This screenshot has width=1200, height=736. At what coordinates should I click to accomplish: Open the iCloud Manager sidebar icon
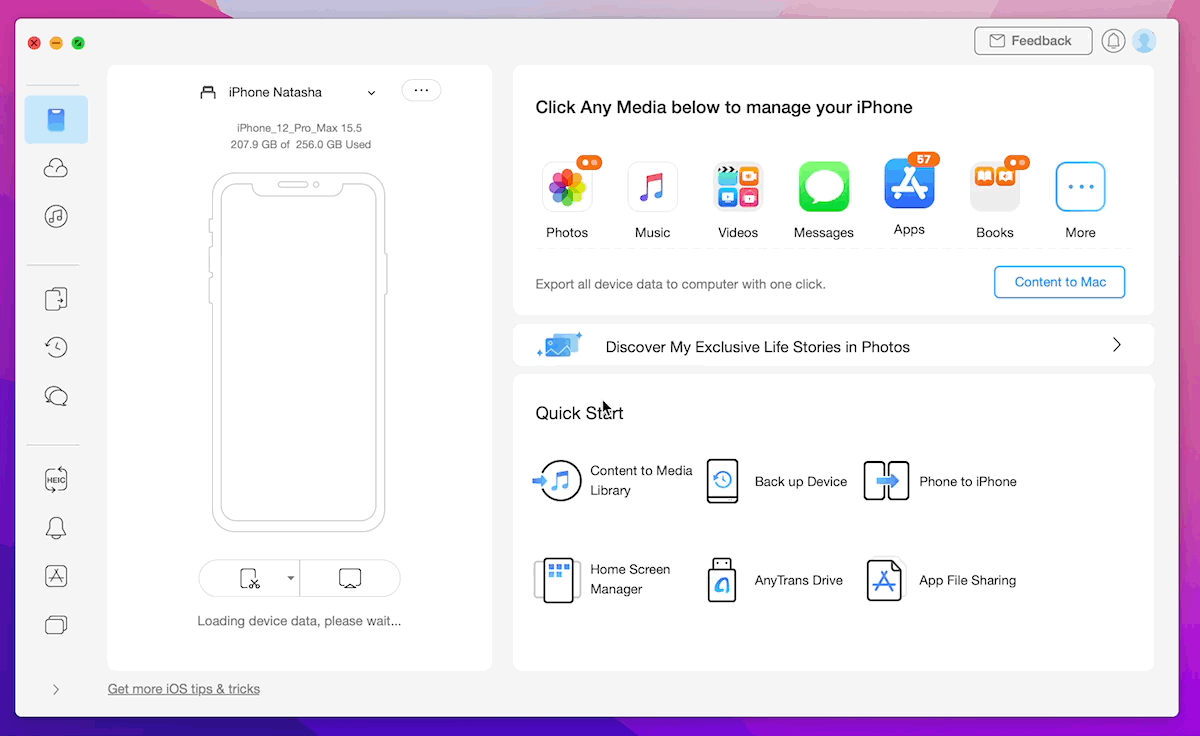56,169
